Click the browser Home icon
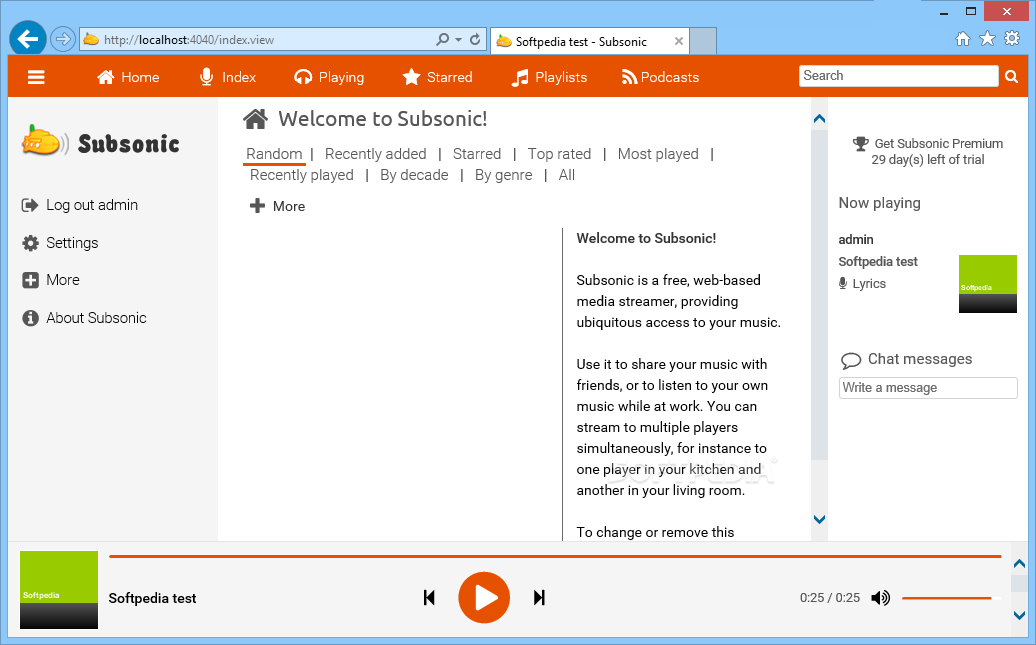This screenshot has height=645, width=1036. pos(963,39)
